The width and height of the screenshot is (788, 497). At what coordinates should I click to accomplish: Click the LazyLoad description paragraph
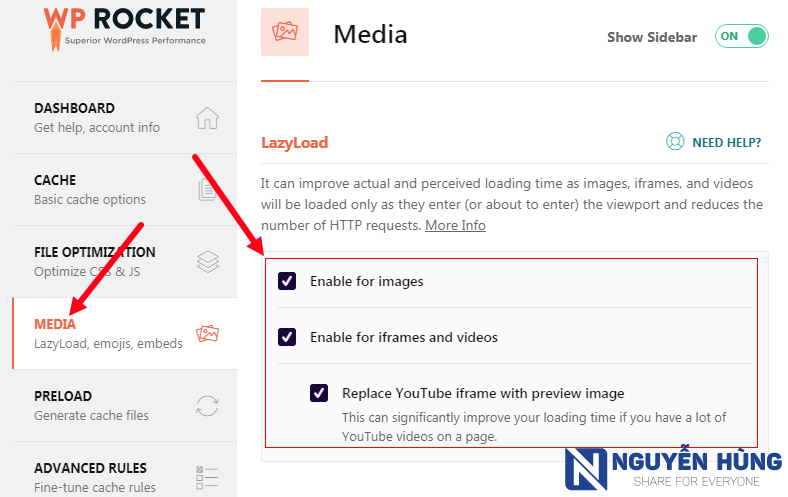pyautogui.click(x=512, y=204)
